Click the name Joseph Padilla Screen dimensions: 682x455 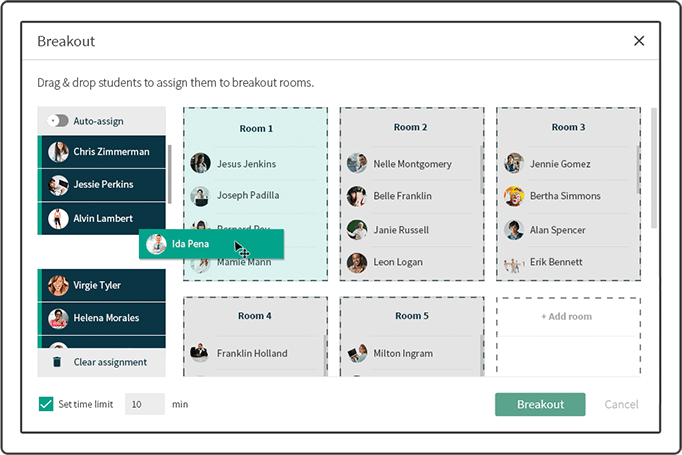pos(248,195)
